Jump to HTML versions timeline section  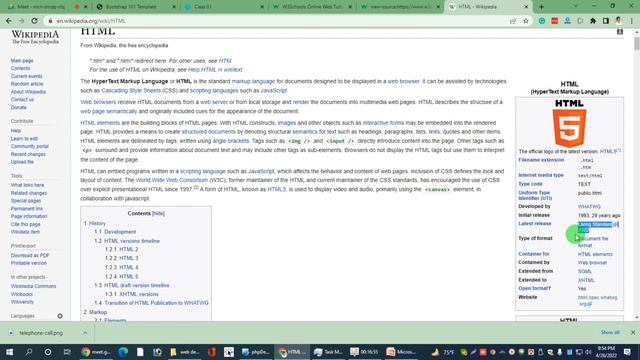(x=132, y=241)
